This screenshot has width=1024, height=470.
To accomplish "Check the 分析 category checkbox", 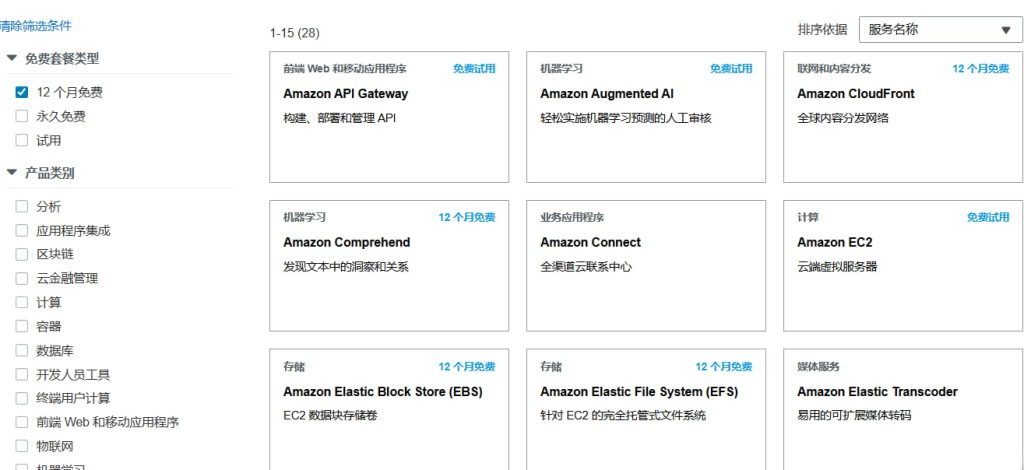I will click(22, 206).
